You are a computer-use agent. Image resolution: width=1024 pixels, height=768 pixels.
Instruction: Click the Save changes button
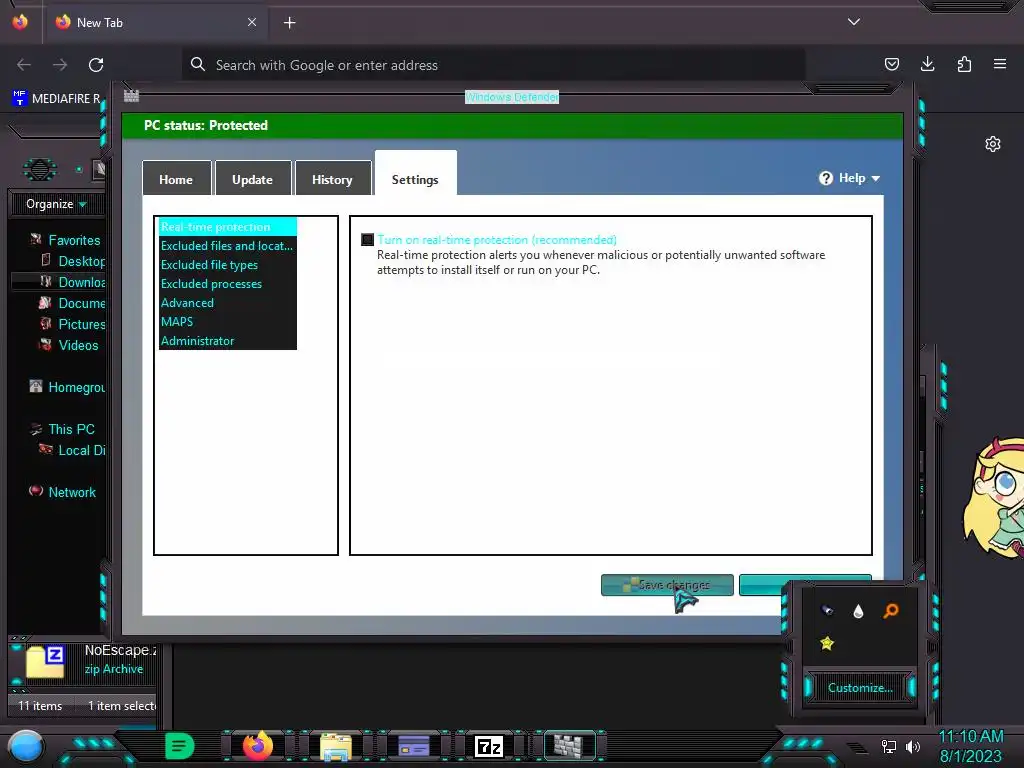coord(667,584)
